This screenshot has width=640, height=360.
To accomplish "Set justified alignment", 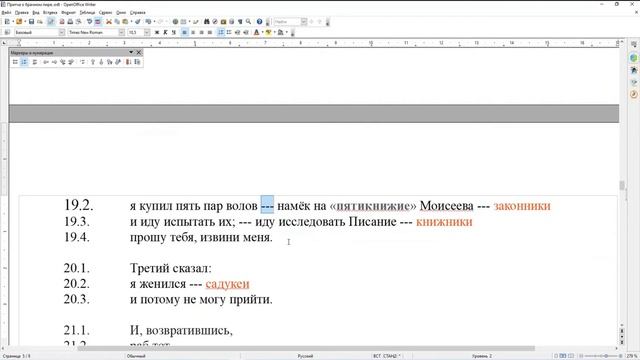I will 210,32.
